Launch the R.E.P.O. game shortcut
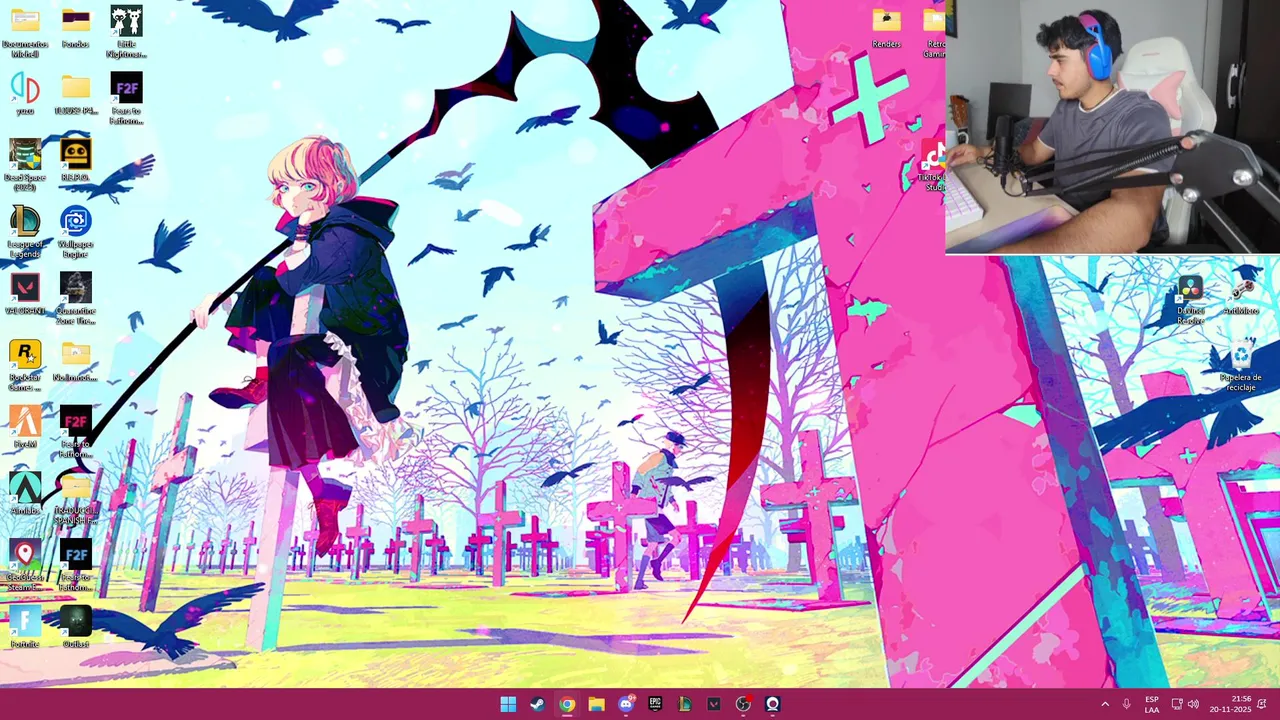 tap(75, 161)
